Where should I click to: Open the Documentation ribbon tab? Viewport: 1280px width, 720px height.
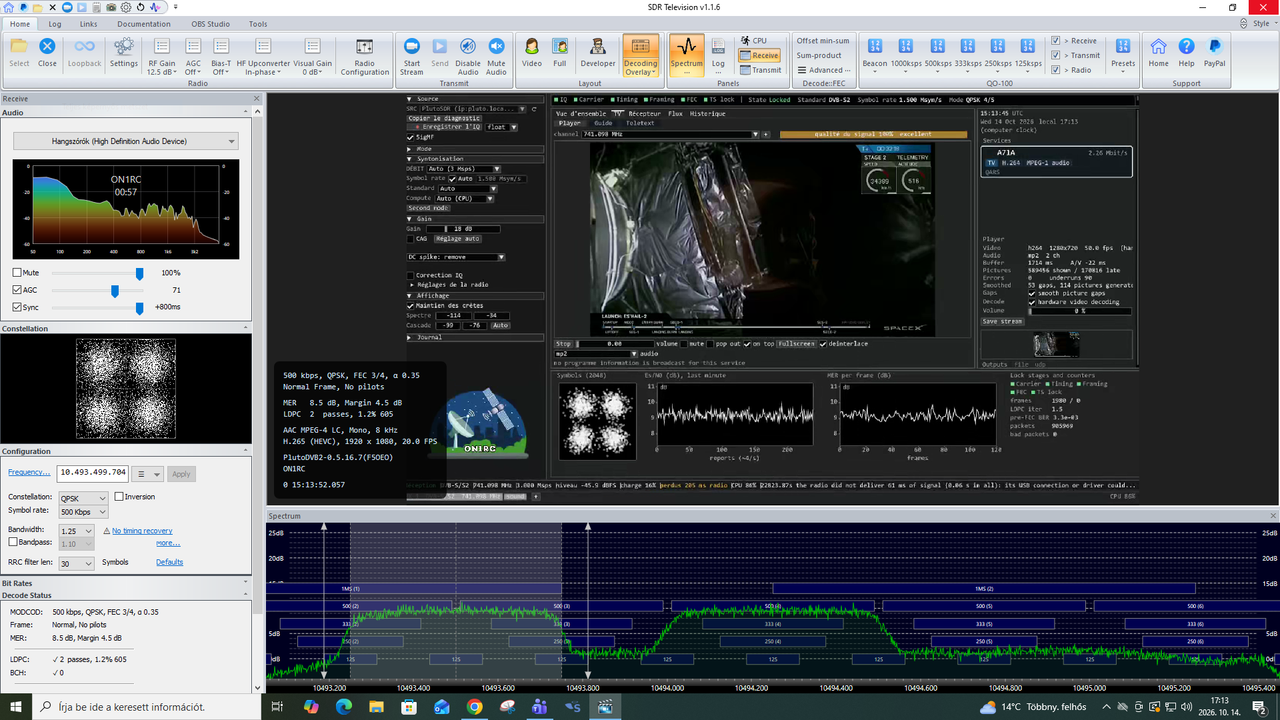point(143,24)
